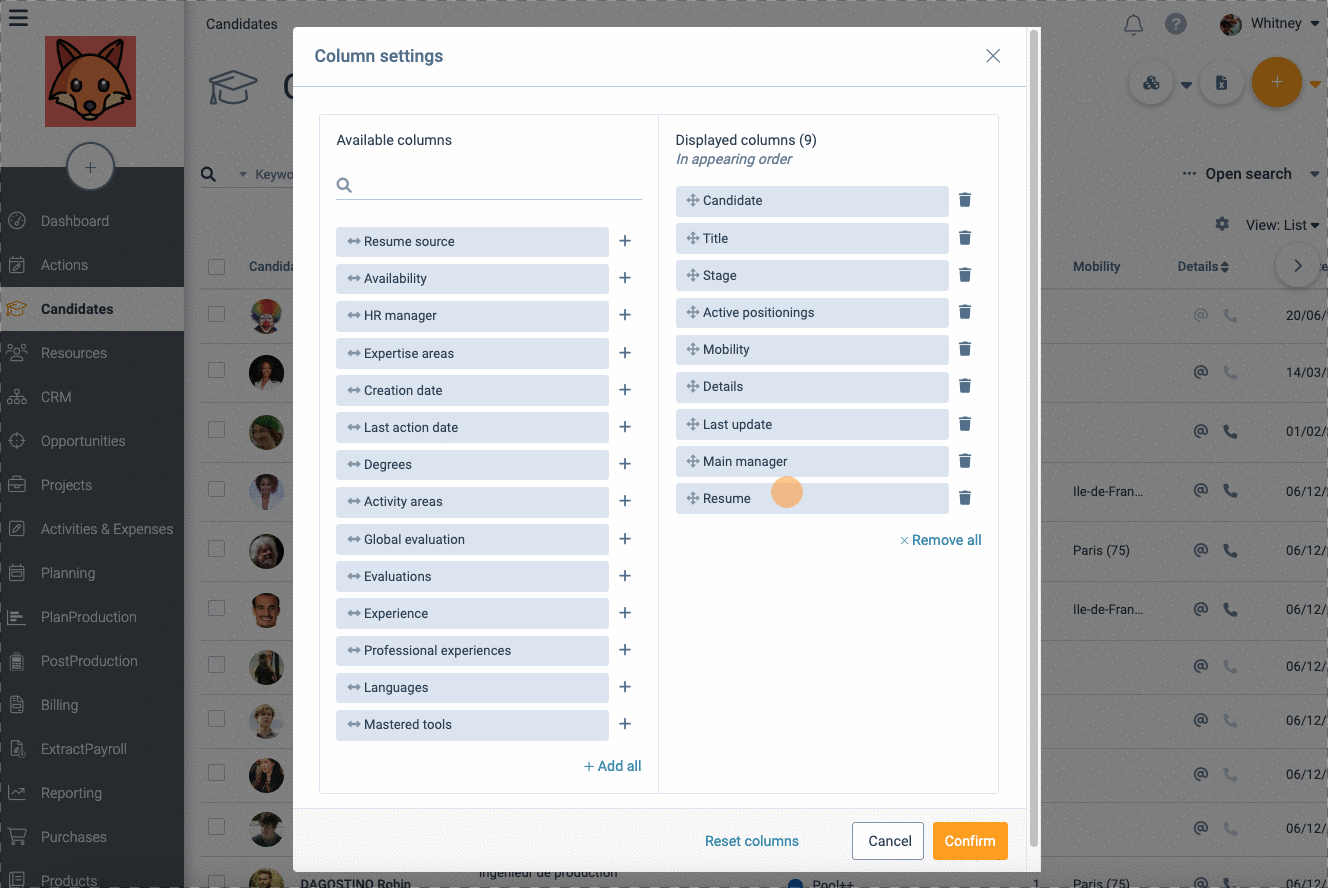Add the Languages column via plus icon
This screenshot has height=888, width=1328.
click(625, 687)
